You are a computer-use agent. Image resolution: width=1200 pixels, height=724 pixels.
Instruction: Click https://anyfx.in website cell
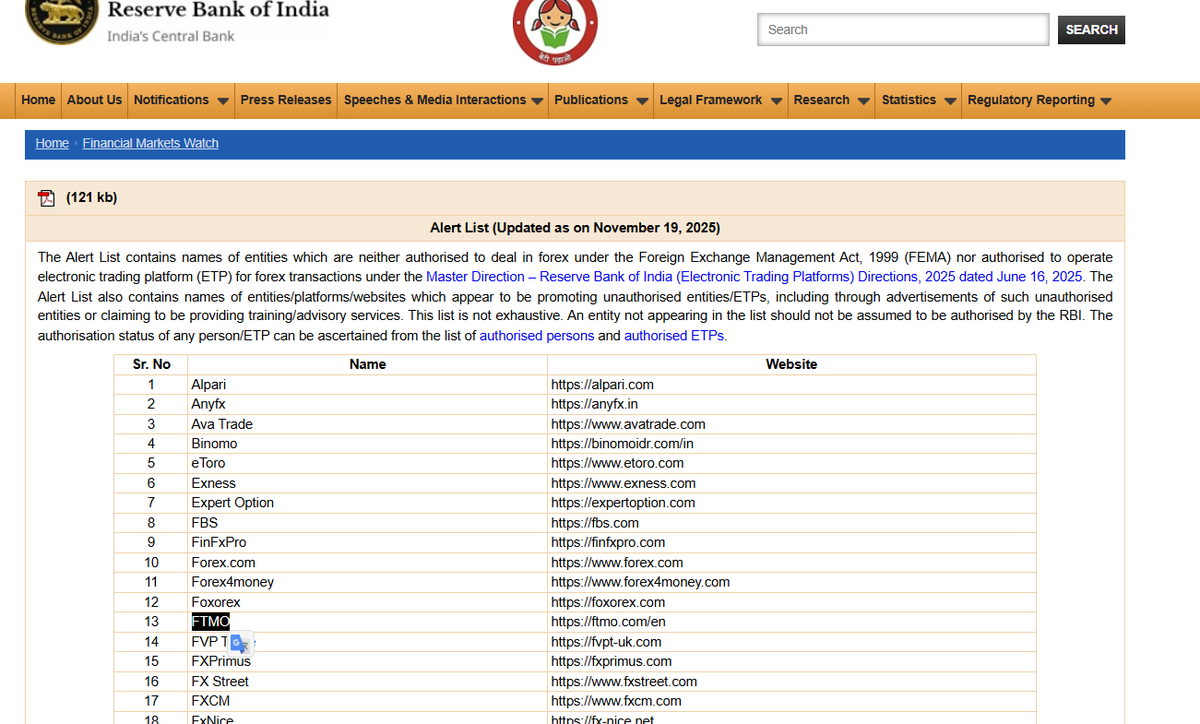coord(791,404)
